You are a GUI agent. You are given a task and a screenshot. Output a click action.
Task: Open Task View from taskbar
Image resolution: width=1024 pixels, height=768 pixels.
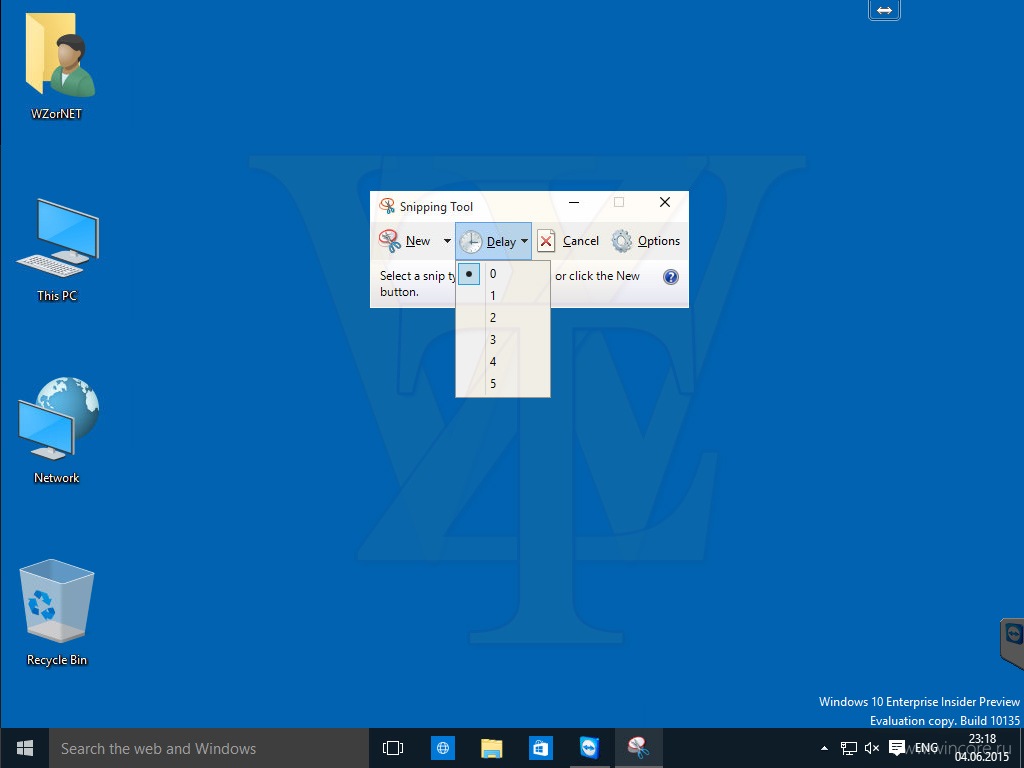coord(392,748)
